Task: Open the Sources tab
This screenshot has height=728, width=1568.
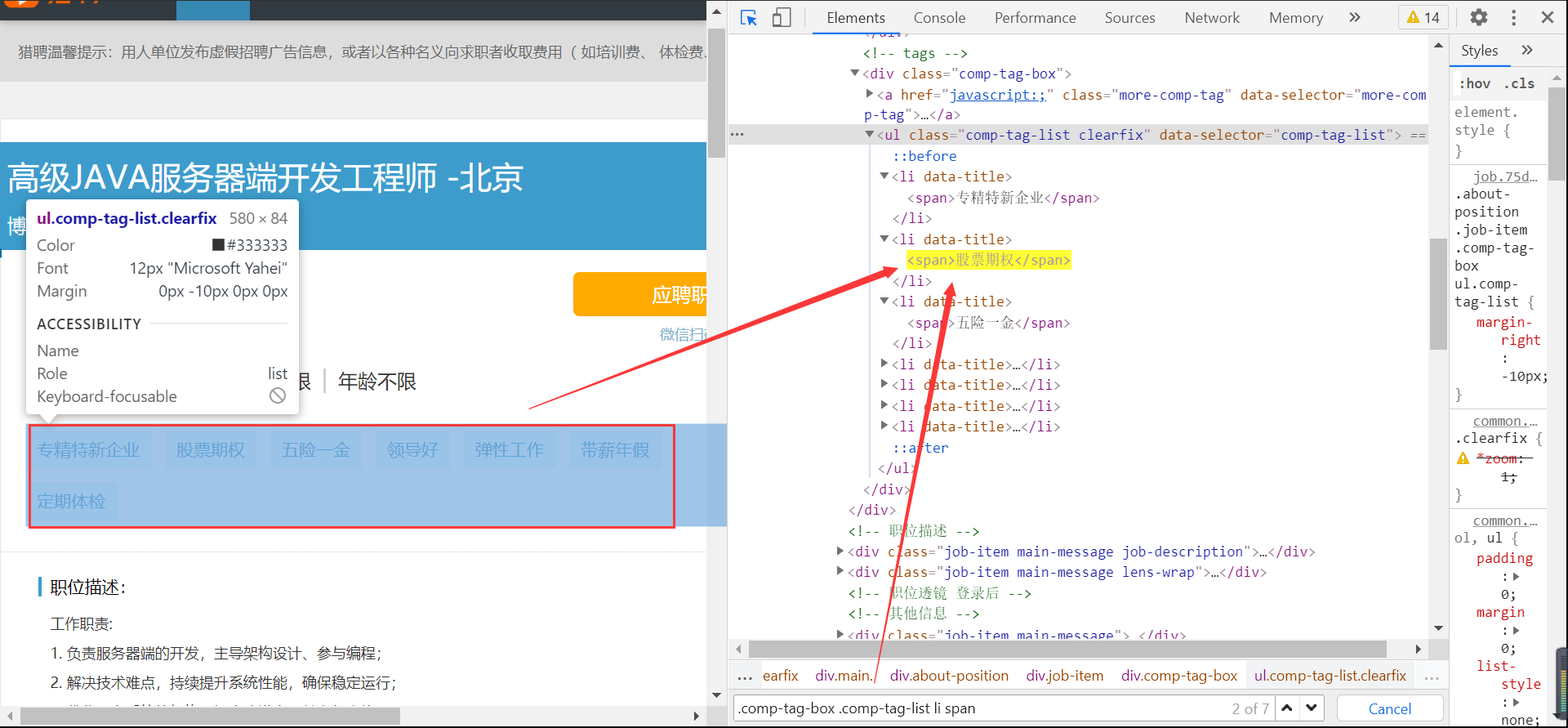Action: (1129, 18)
